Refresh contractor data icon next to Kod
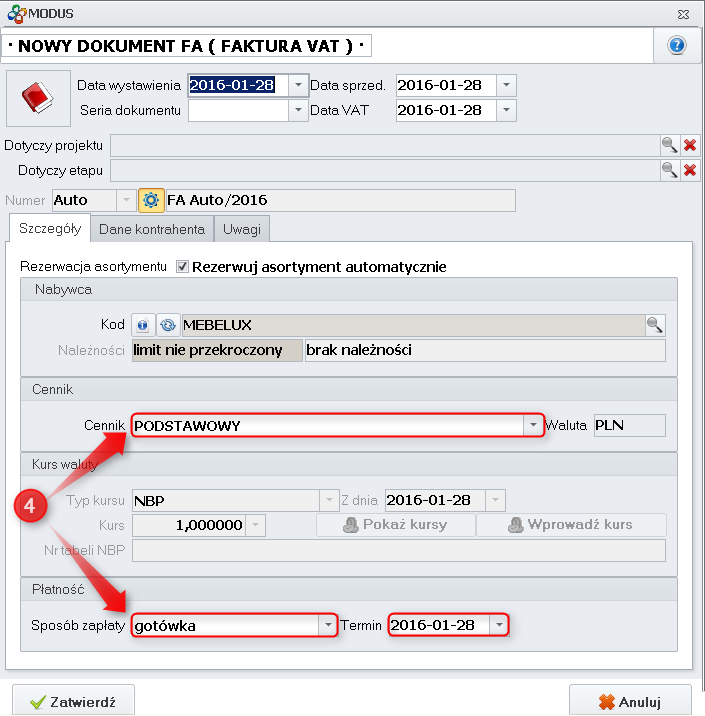Screen dimensions: 705x716 point(168,325)
